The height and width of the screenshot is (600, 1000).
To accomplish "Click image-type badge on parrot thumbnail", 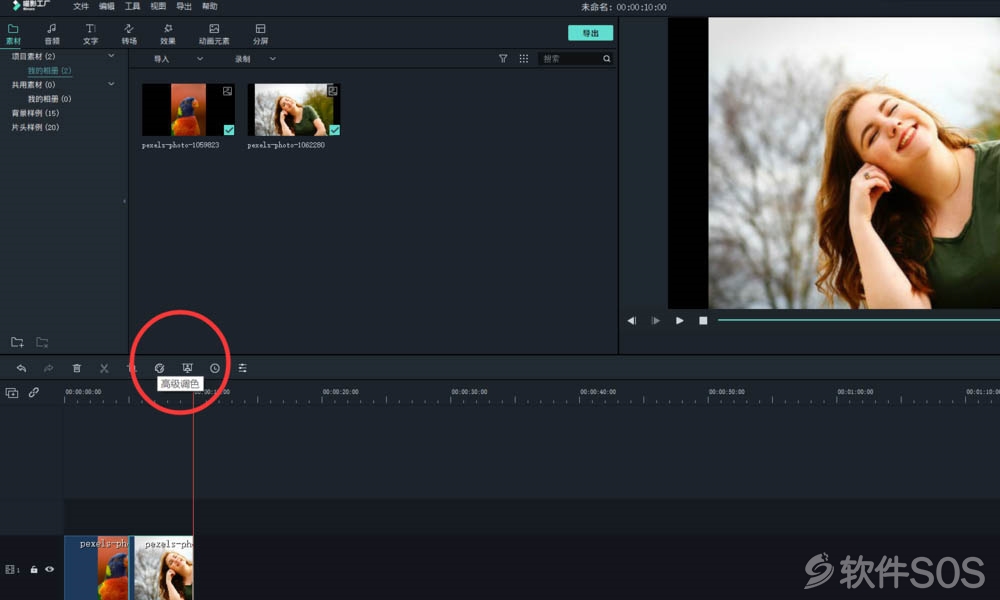I will click(x=227, y=91).
